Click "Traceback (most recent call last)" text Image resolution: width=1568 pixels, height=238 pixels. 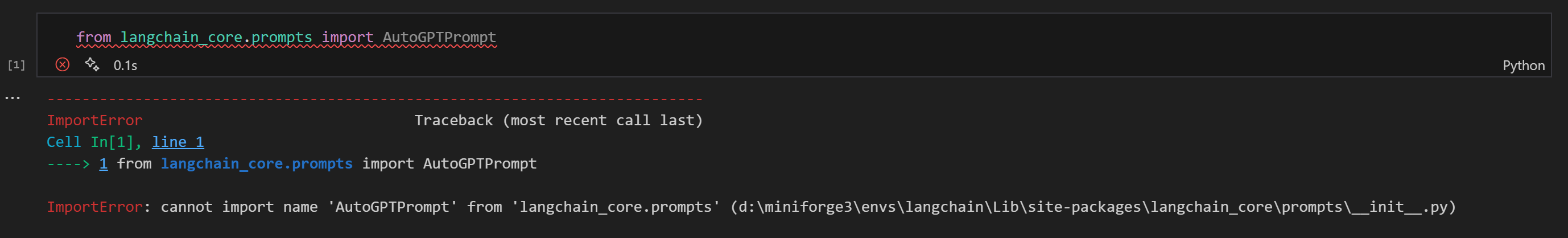coord(558,121)
